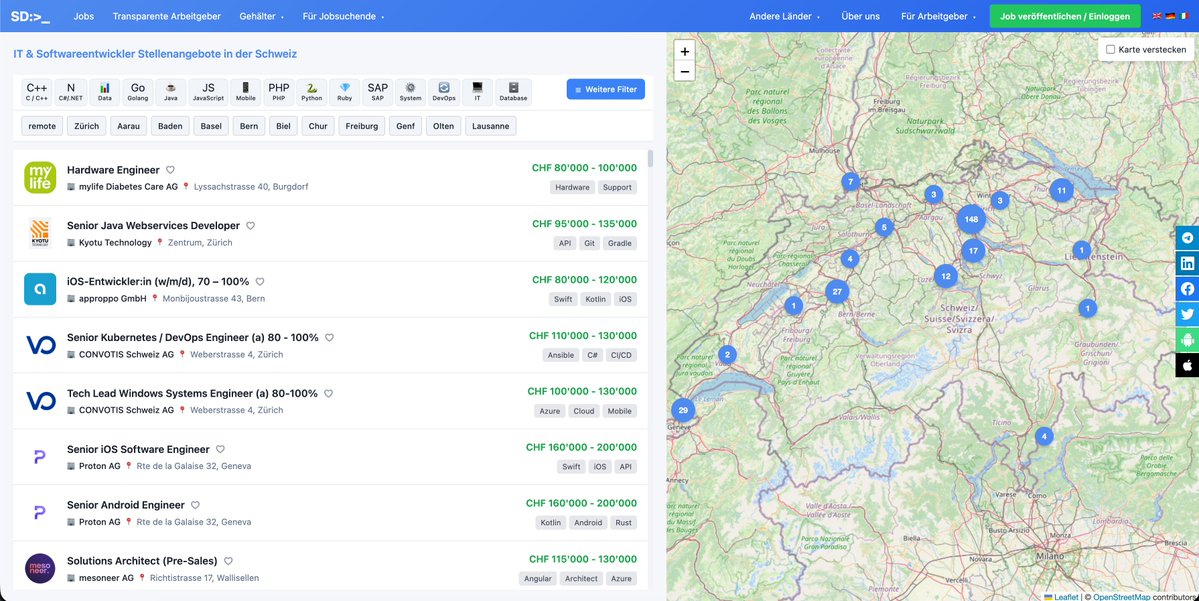Share via the Facebook icon
Image resolution: width=1199 pixels, height=601 pixels.
[1188, 288]
